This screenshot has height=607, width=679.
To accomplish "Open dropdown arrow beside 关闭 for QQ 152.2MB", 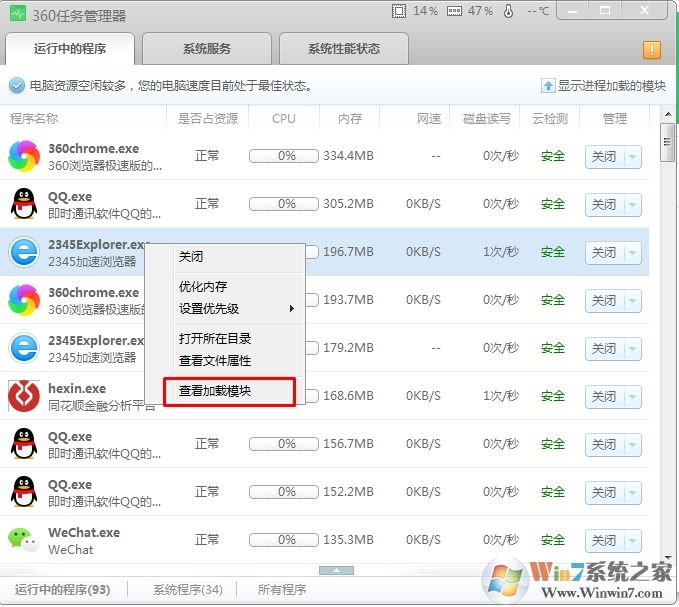I will tap(633, 493).
